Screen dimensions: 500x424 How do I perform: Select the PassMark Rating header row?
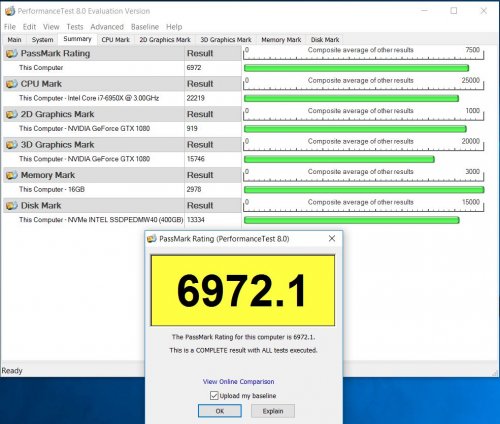tap(122, 53)
